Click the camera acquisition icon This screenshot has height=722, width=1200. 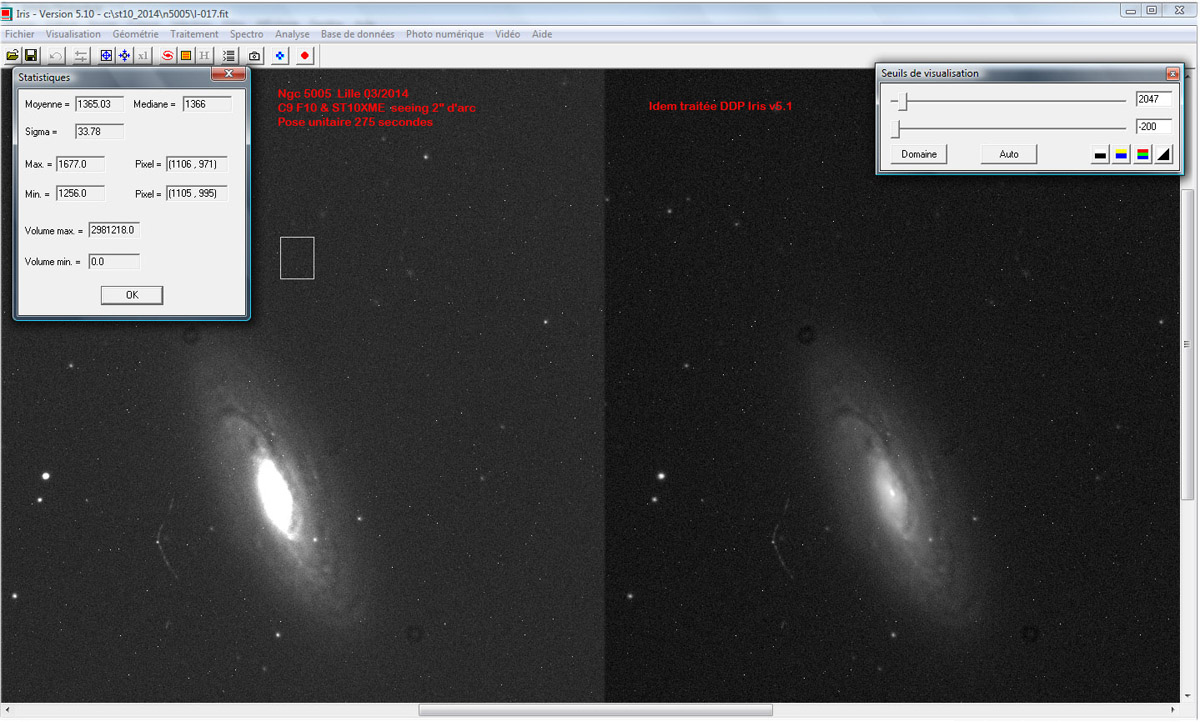(x=255, y=55)
